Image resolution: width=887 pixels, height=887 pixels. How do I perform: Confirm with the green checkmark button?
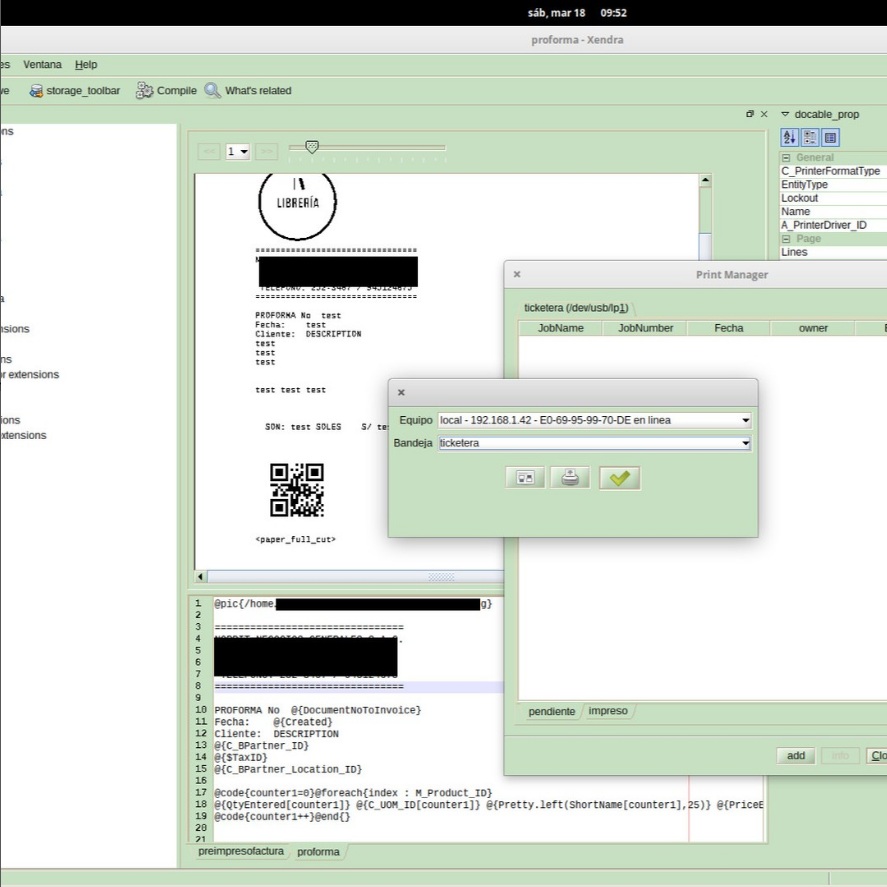tap(618, 478)
